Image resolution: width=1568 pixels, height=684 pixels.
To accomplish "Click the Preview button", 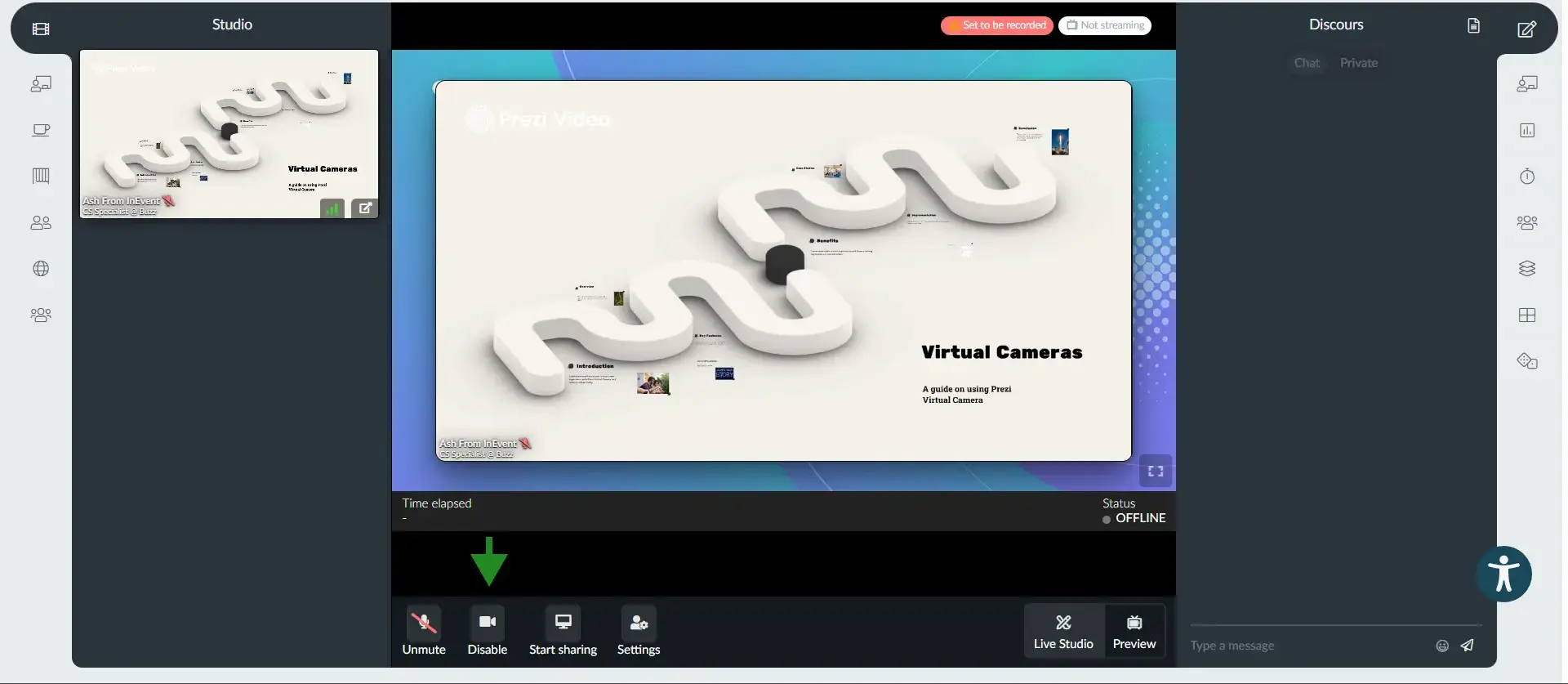I will click(1134, 631).
